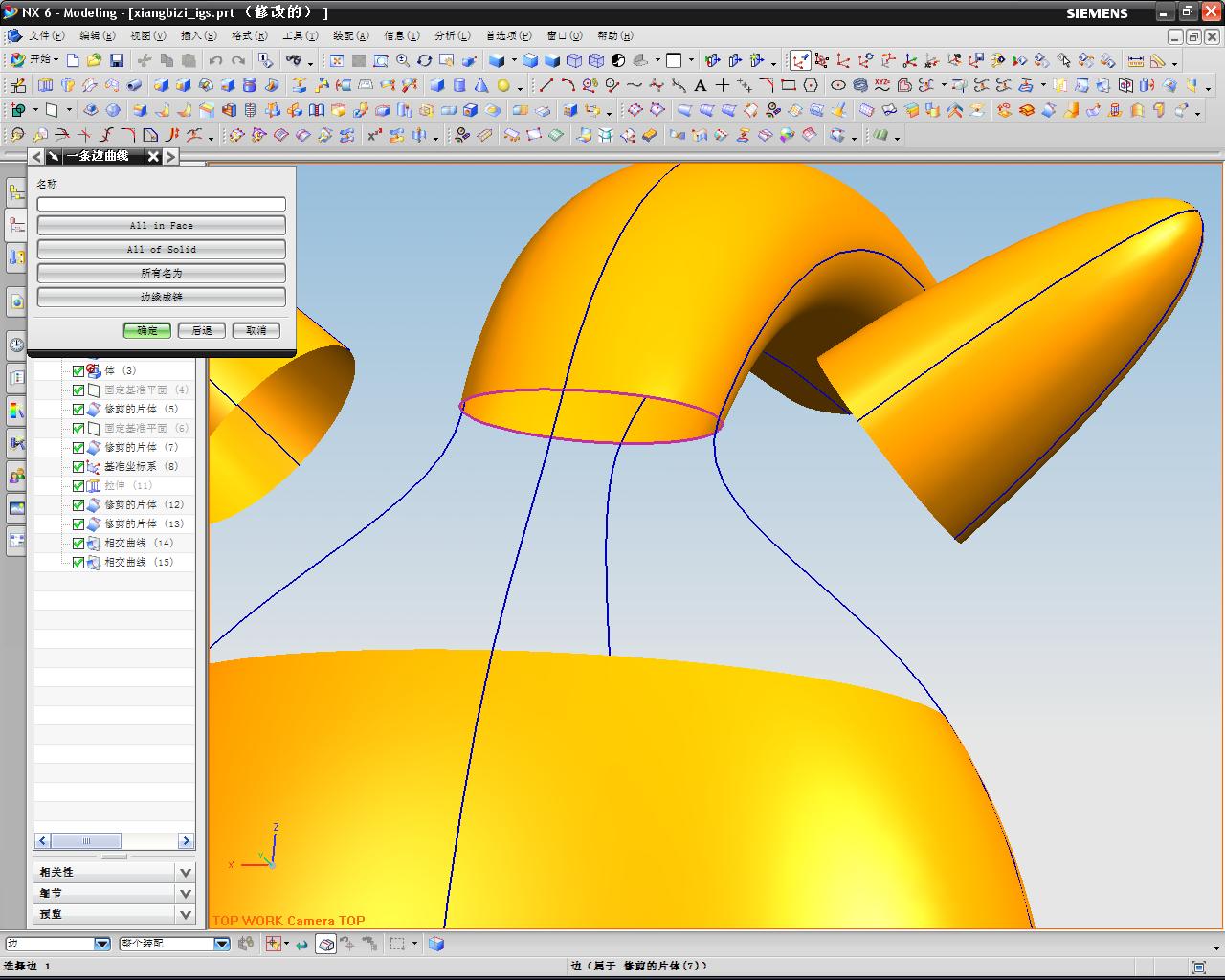Toggle checkbox for 修剪的片体 (7)
This screenshot has width=1225, height=980.
pos(78,447)
